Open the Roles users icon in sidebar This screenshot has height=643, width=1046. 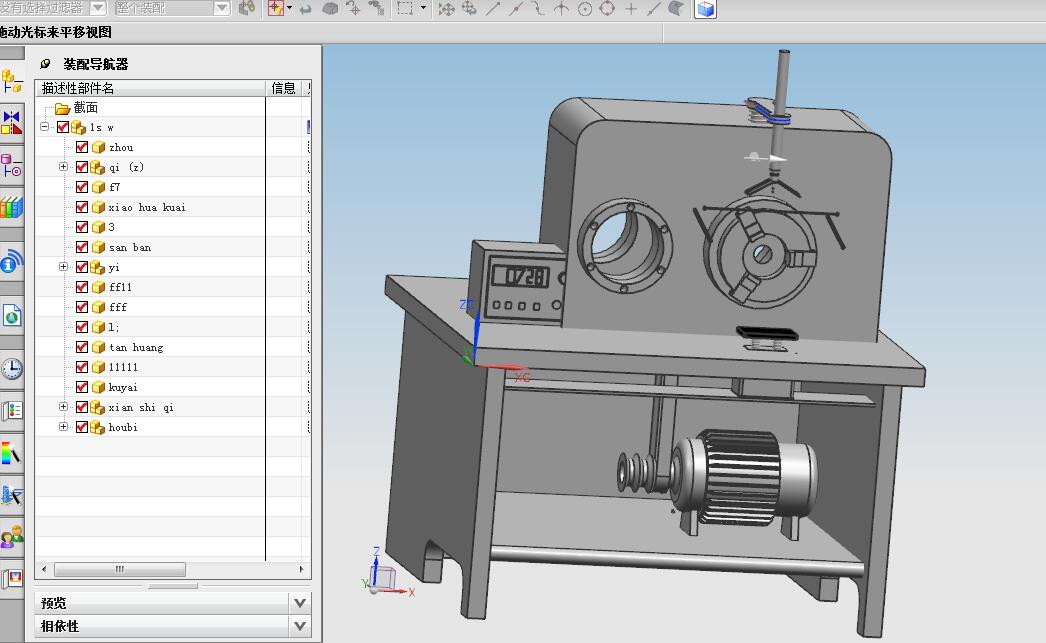pos(11,537)
